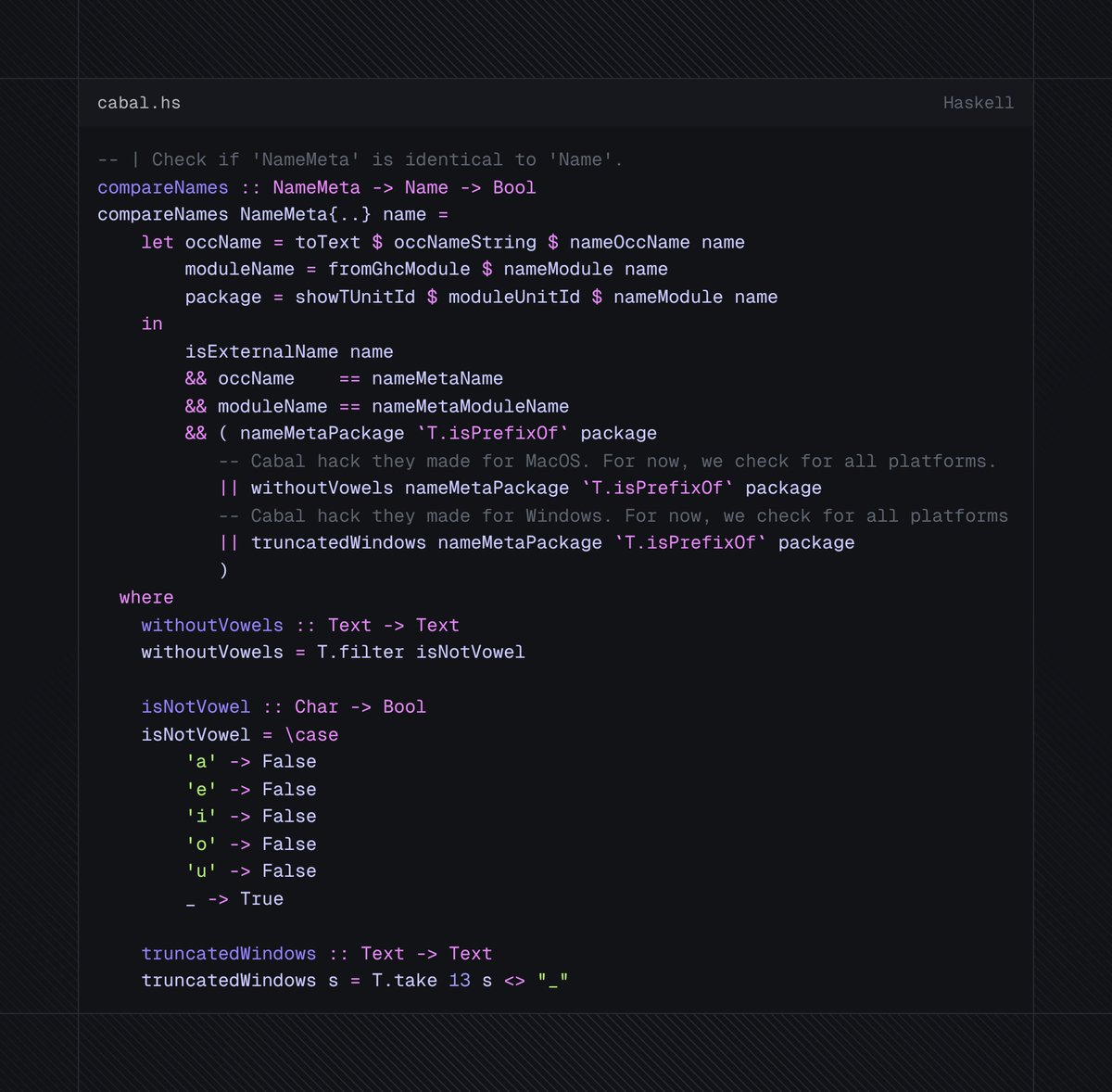The image size is (1112, 1092).
Task: Click the cabal.hs file name
Action: click(x=139, y=103)
